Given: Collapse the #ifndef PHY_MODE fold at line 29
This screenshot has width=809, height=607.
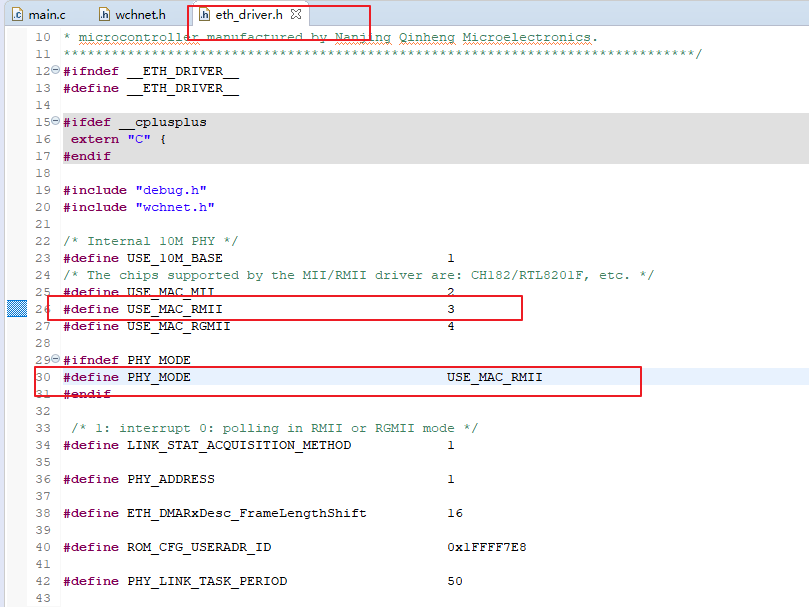Looking at the screenshot, I should pos(56,359).
